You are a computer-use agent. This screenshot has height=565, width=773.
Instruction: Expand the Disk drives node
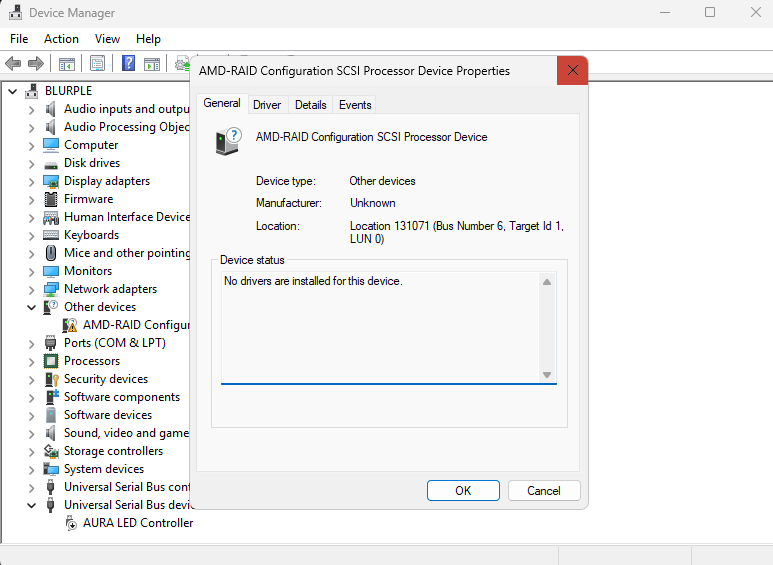click(32, 164)
